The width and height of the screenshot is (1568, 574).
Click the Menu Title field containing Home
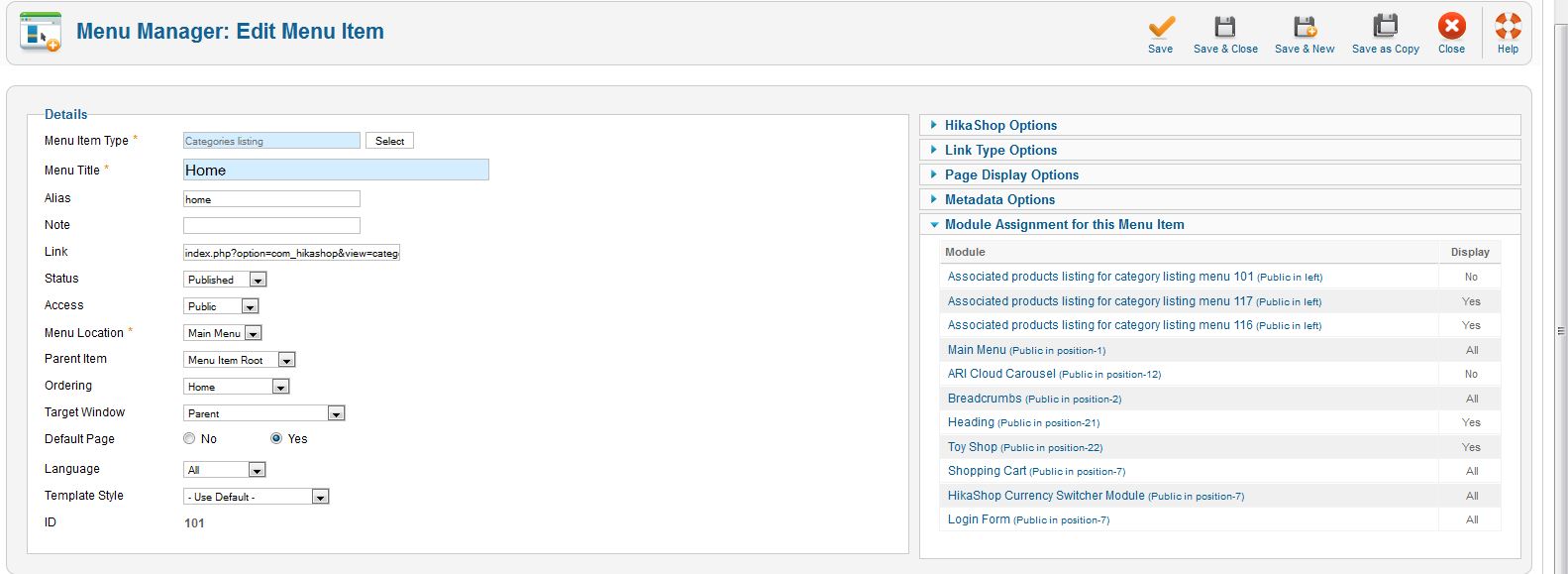(x=336, y=170)
